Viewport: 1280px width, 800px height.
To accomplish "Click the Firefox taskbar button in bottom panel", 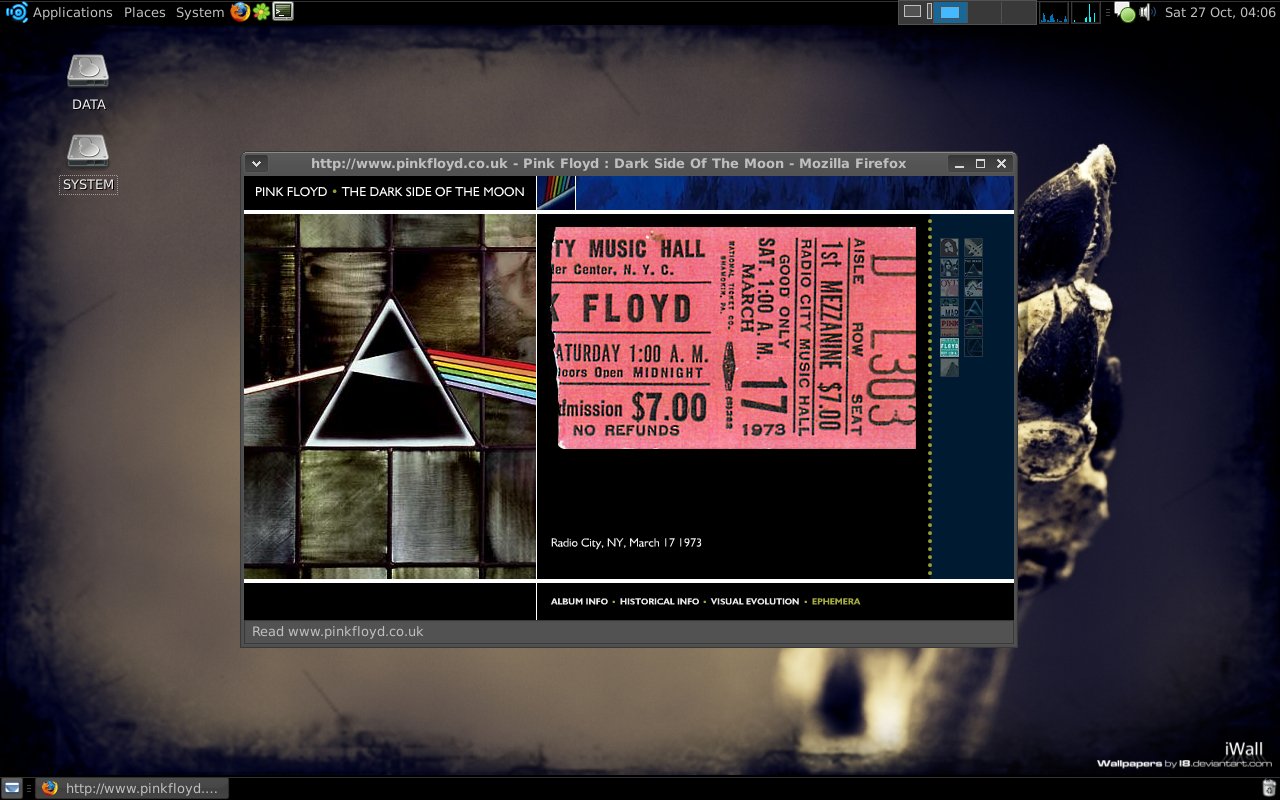I will click(x=131, y=788).
